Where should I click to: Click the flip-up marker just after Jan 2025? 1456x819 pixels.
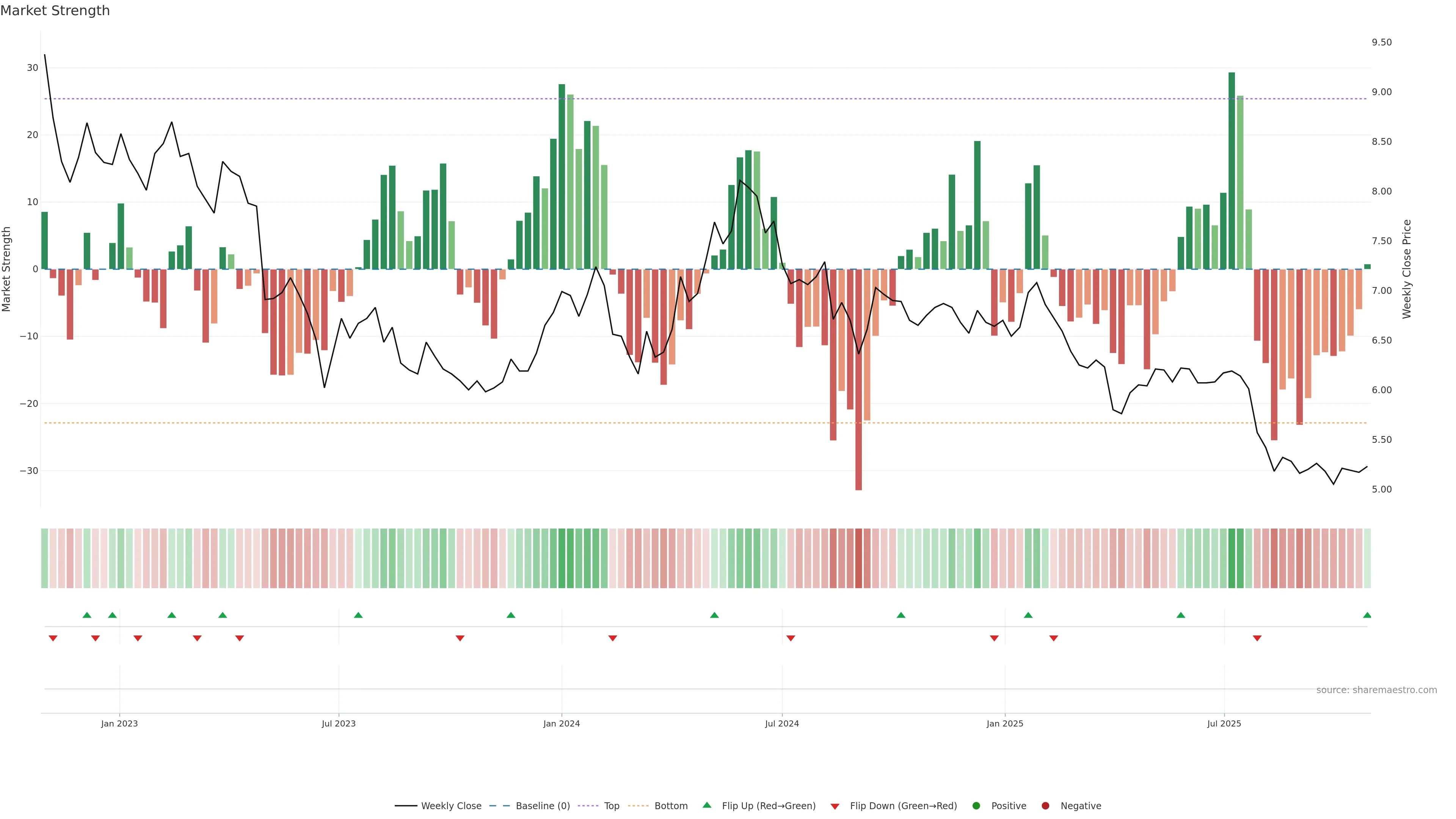(x=1028, y=615)
